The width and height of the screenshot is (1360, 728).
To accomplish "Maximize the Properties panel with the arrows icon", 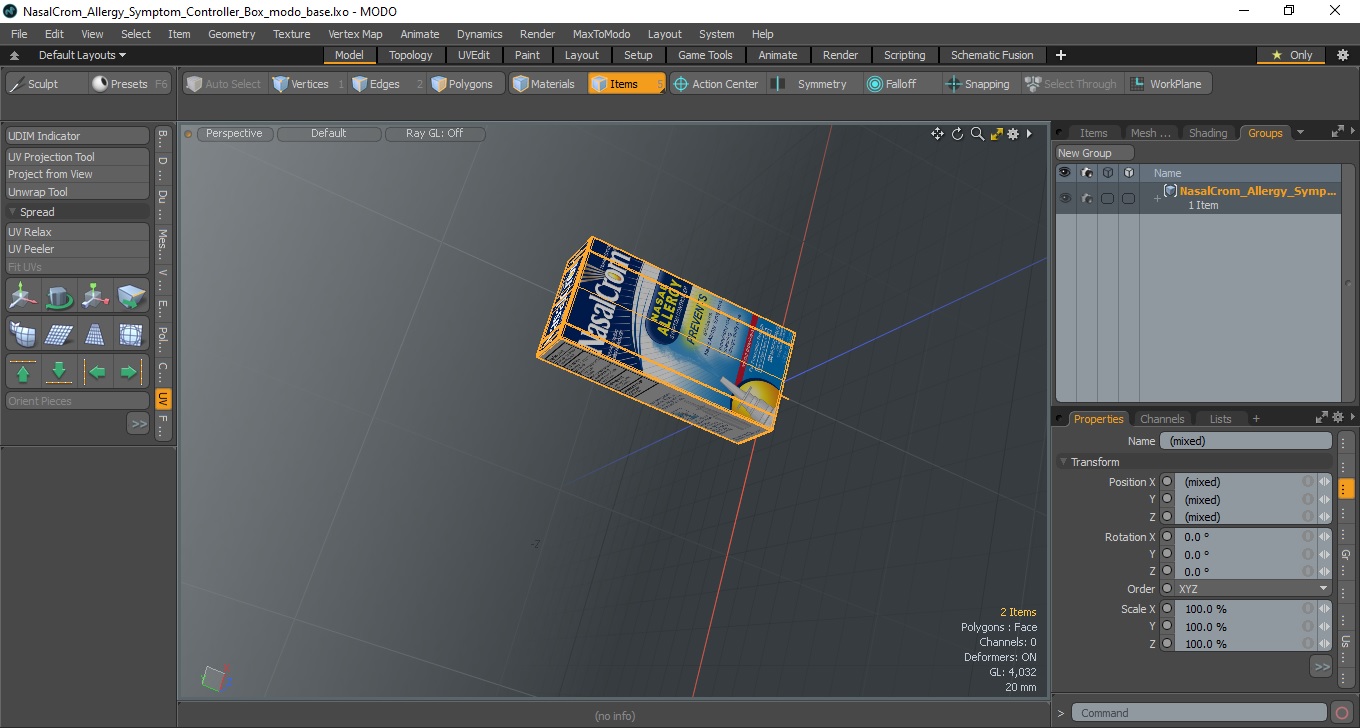I will click(1322, 418).
